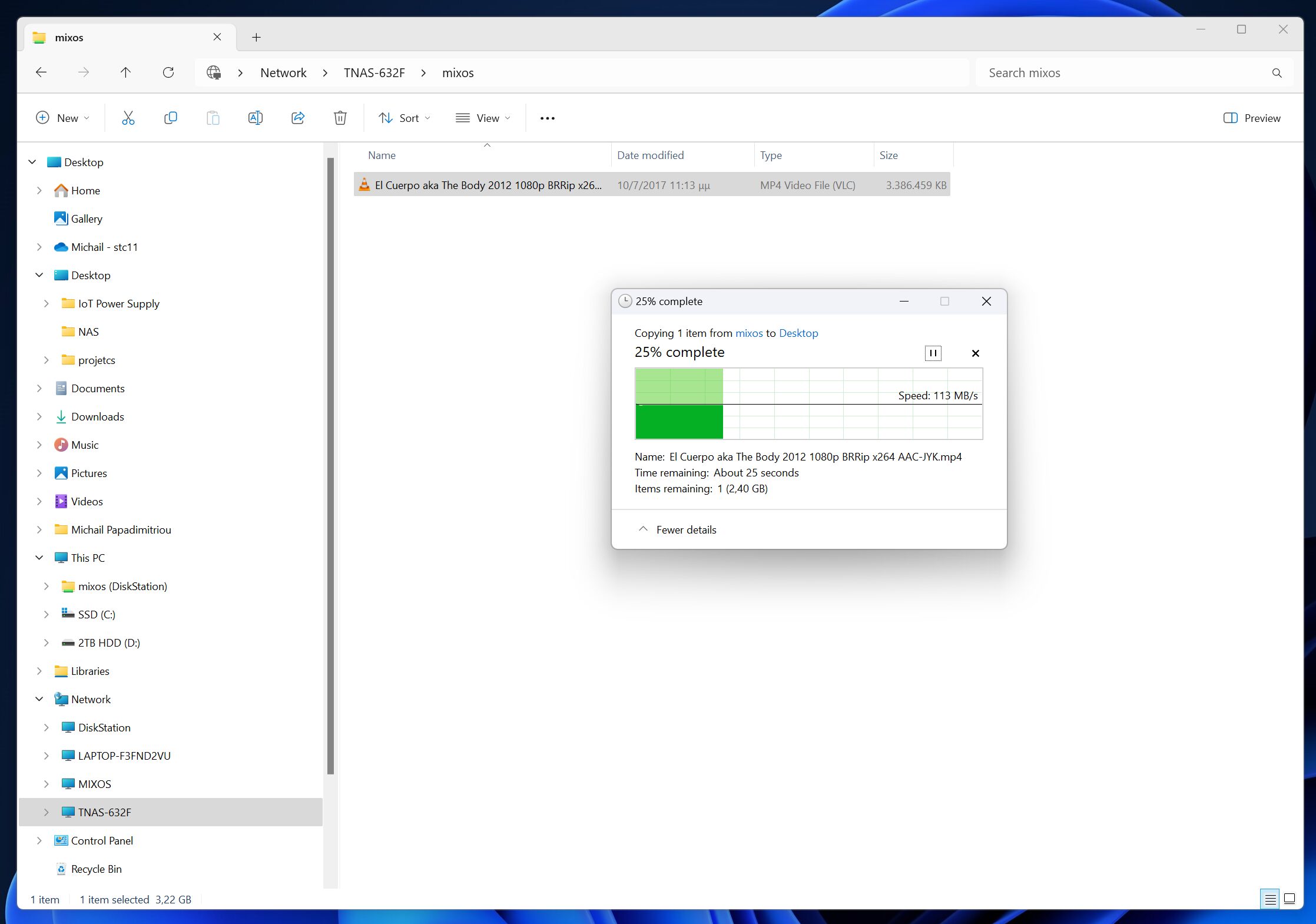The image size is (1316, 924).
Task: Open the NAS folder in sidebar
Action: click(x=80, y=332)
